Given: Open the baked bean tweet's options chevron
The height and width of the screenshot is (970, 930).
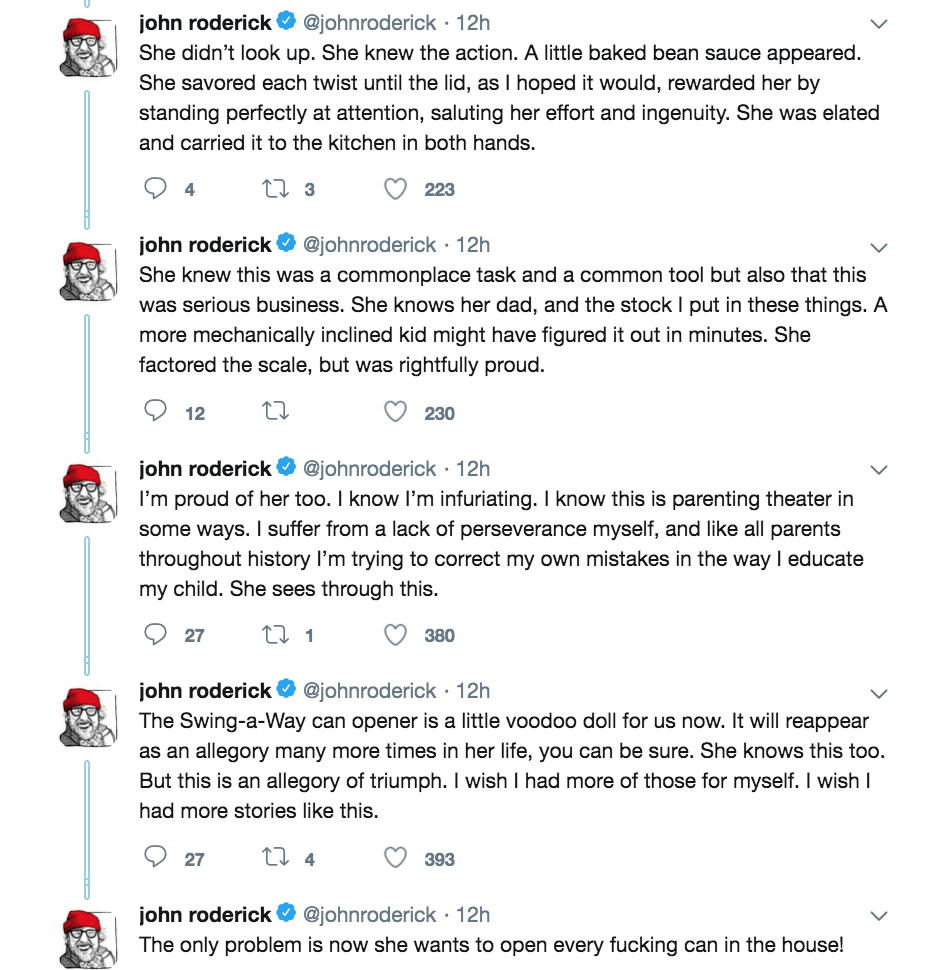Looking at the screenshot, I should coord(879,23).
